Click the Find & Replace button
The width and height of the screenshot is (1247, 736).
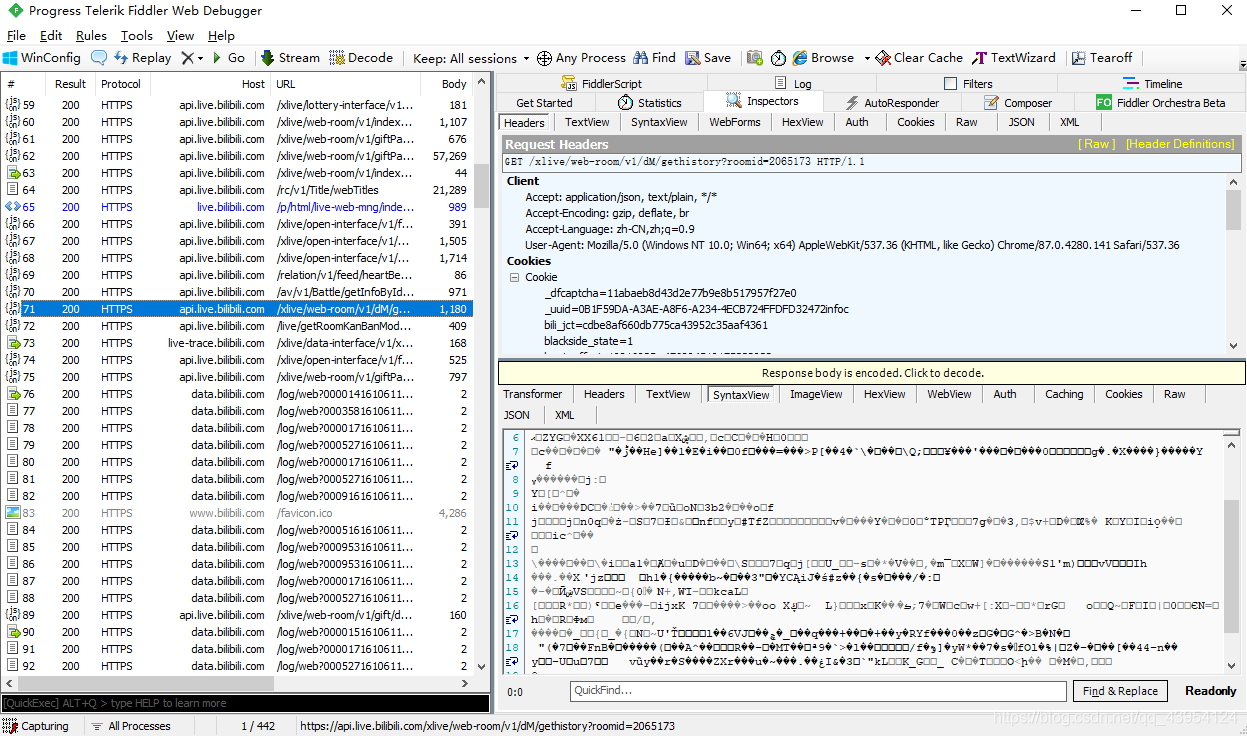1120,691
